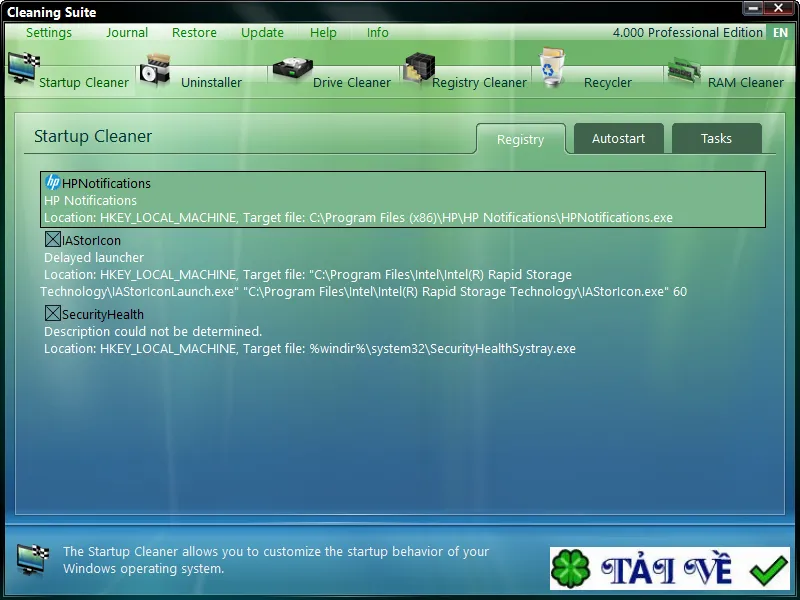Open the RAM Cleaner label

click(746, 83)
